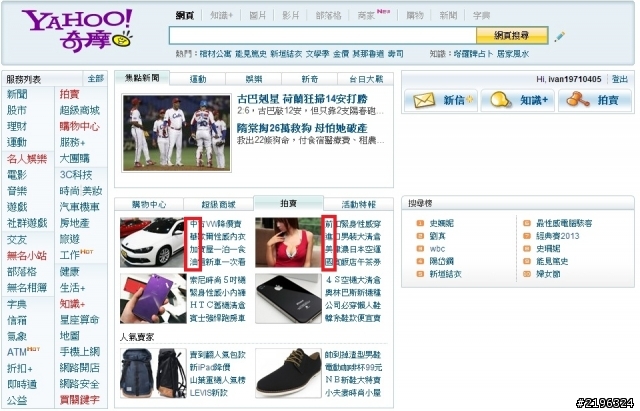Open headline 隋棠掏26萬救狗 母怕她破產
The width and height of the screenshot is (640, 411).
tap(302, 128)
